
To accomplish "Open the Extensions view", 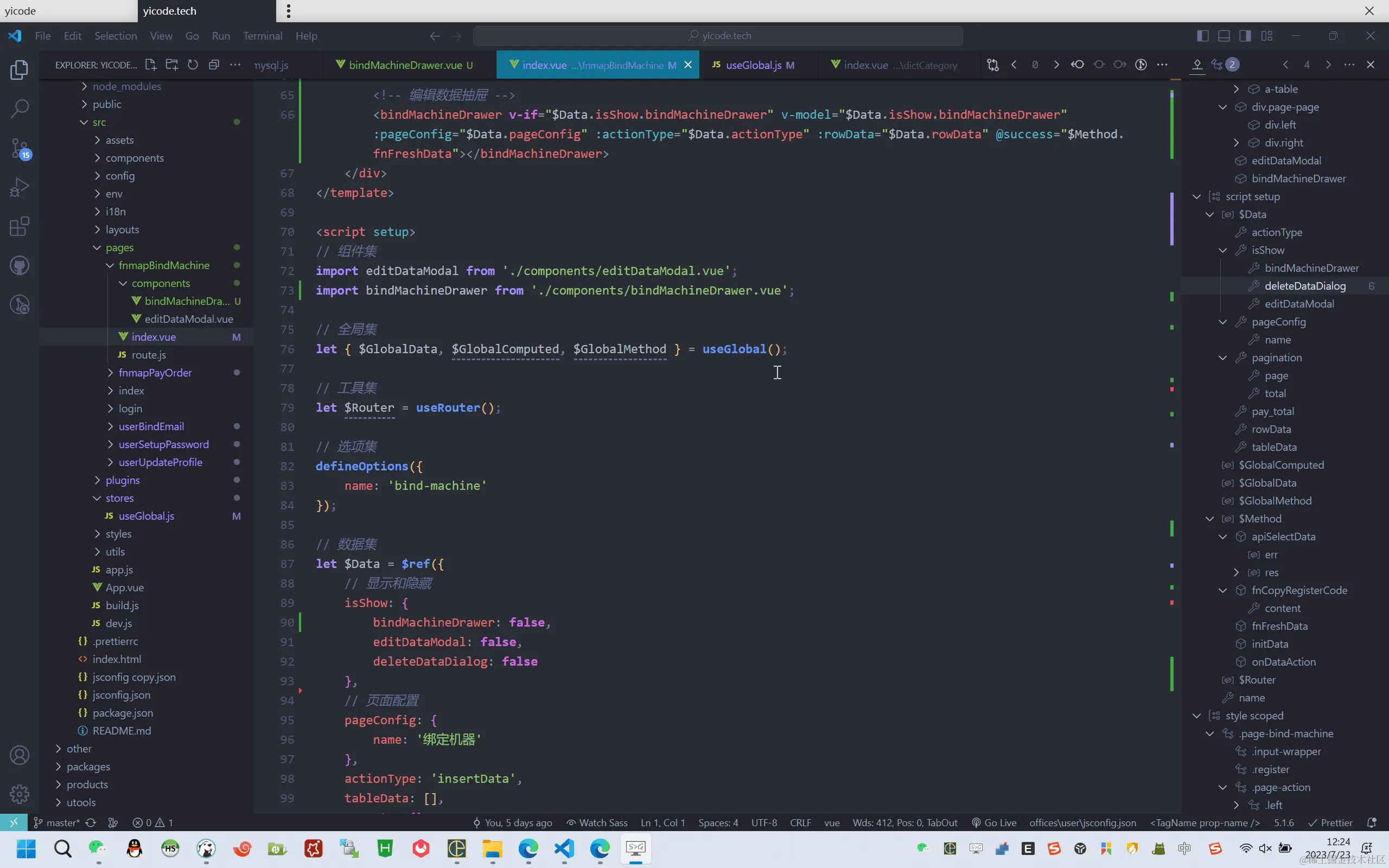I will point(20,227).
